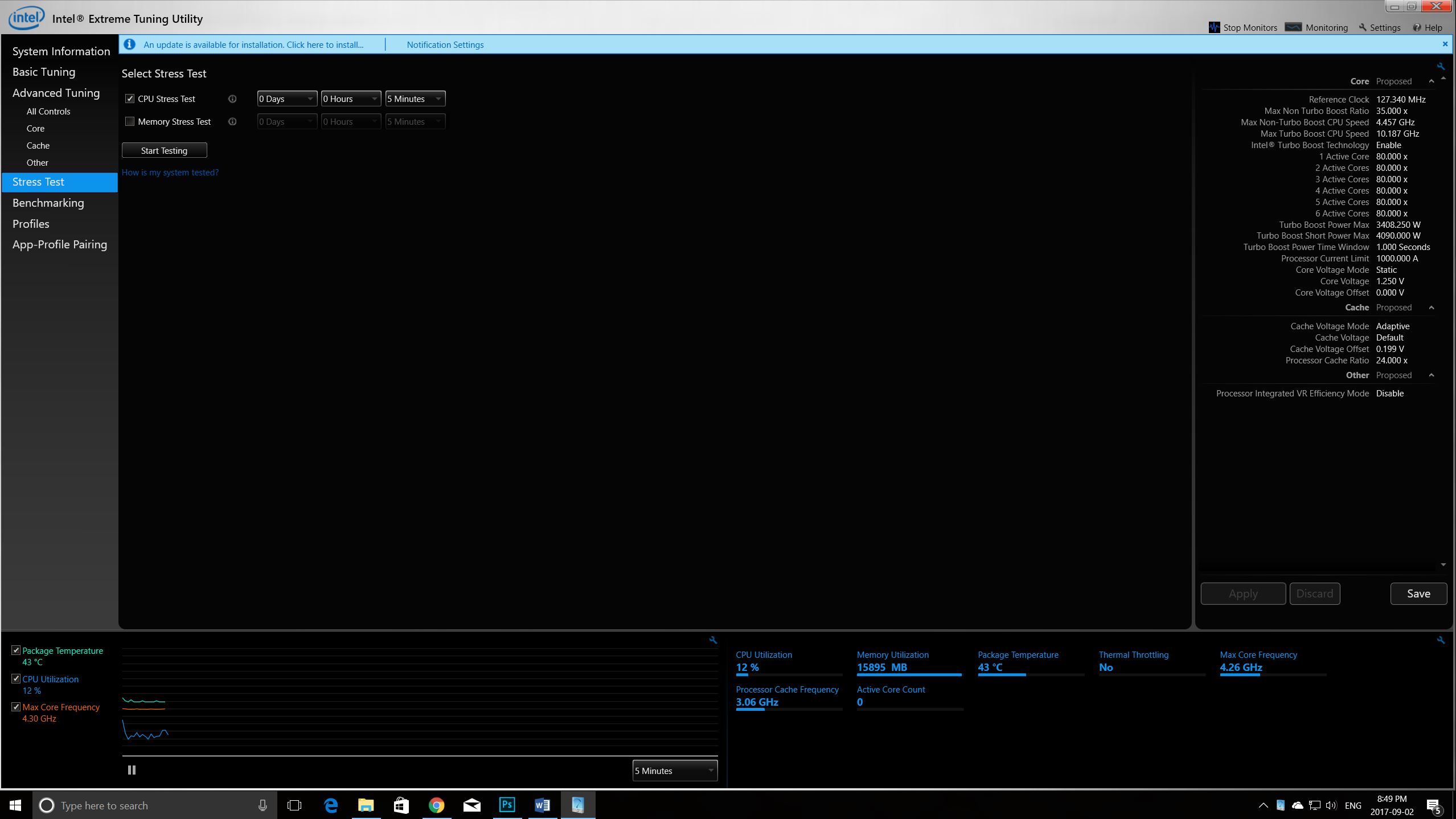Go to the Benchmarking section

tap(48, 203)
